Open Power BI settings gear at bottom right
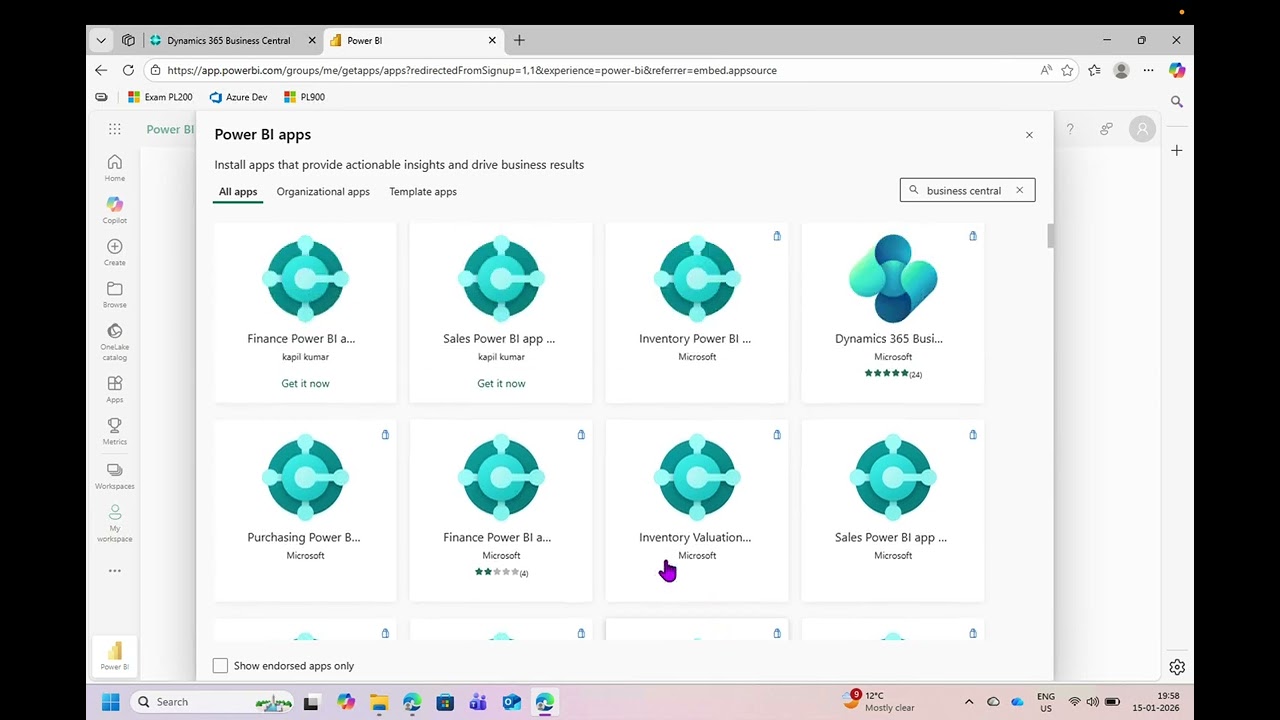Image resolution: width=1280 pixels, height=720 pixels. (x=1177, y=667)
